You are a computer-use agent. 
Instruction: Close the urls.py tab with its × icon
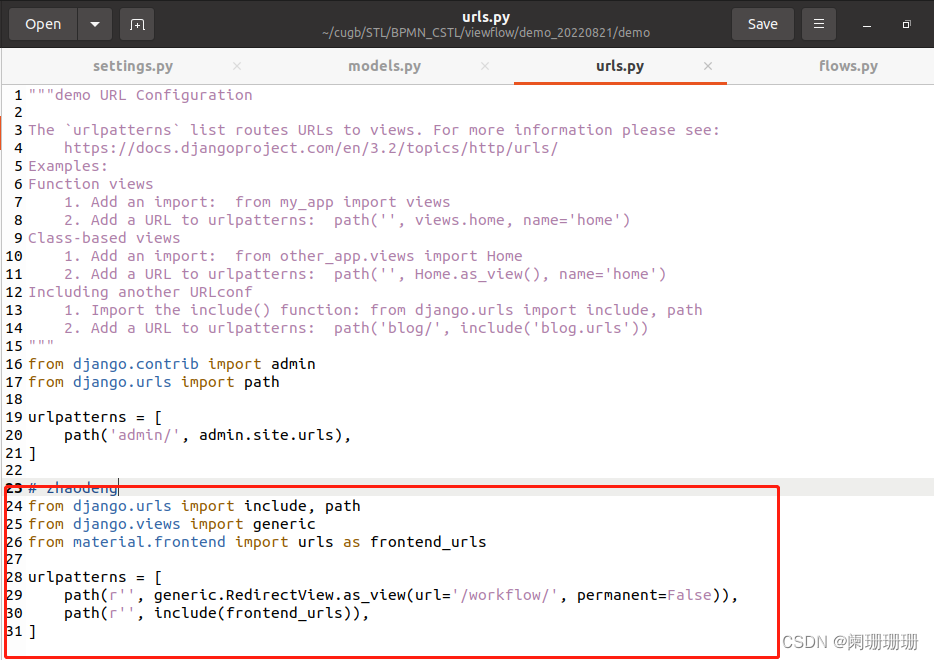click(x=708, y=66)
